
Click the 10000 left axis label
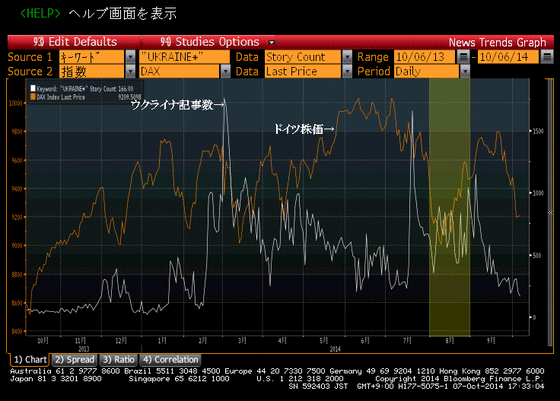[16, 103]
